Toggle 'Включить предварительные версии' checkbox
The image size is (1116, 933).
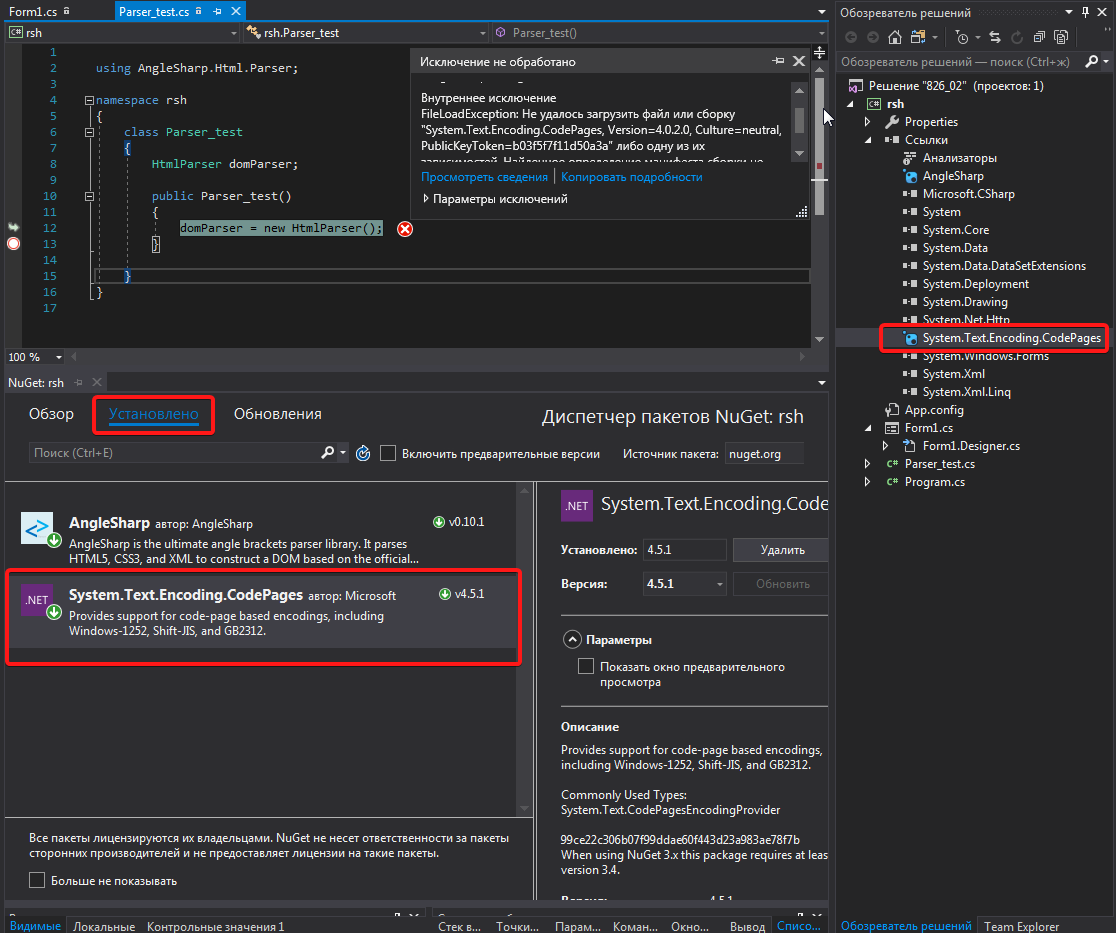tap(388, 453)
